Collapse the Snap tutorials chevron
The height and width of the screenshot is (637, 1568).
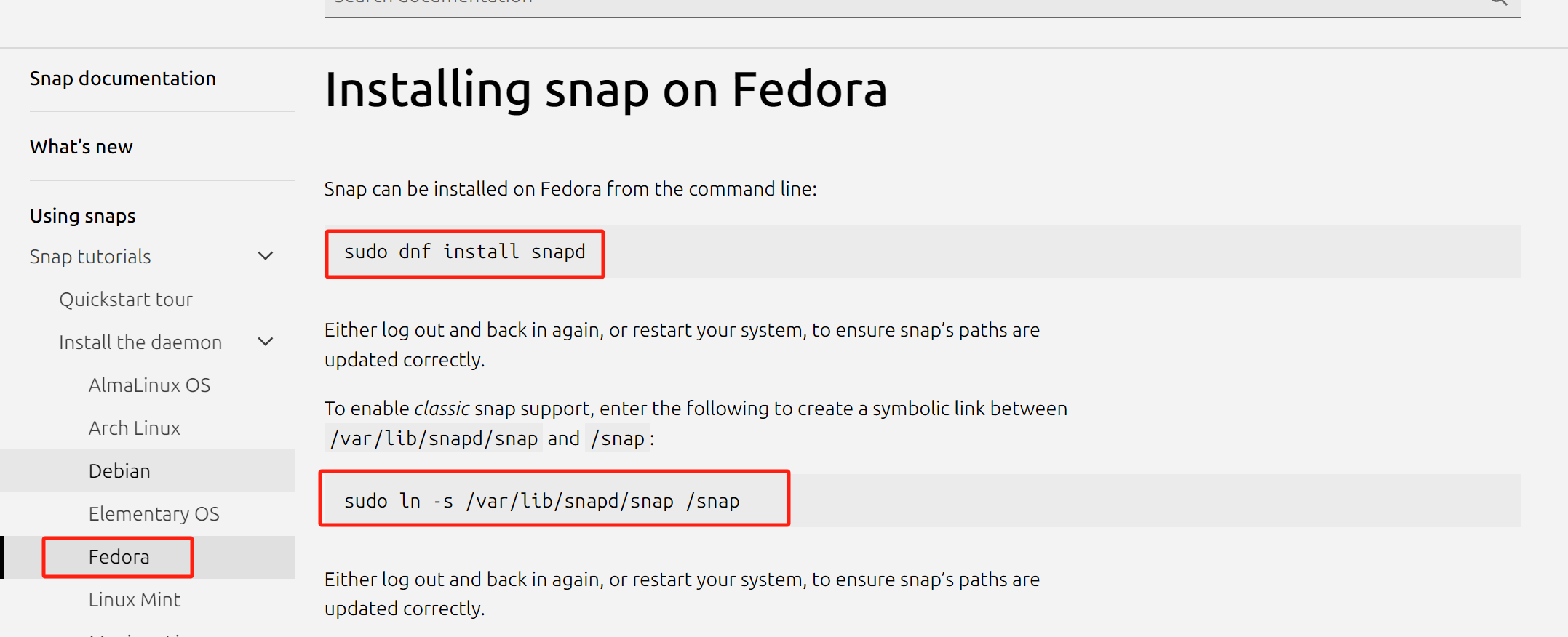266,256
